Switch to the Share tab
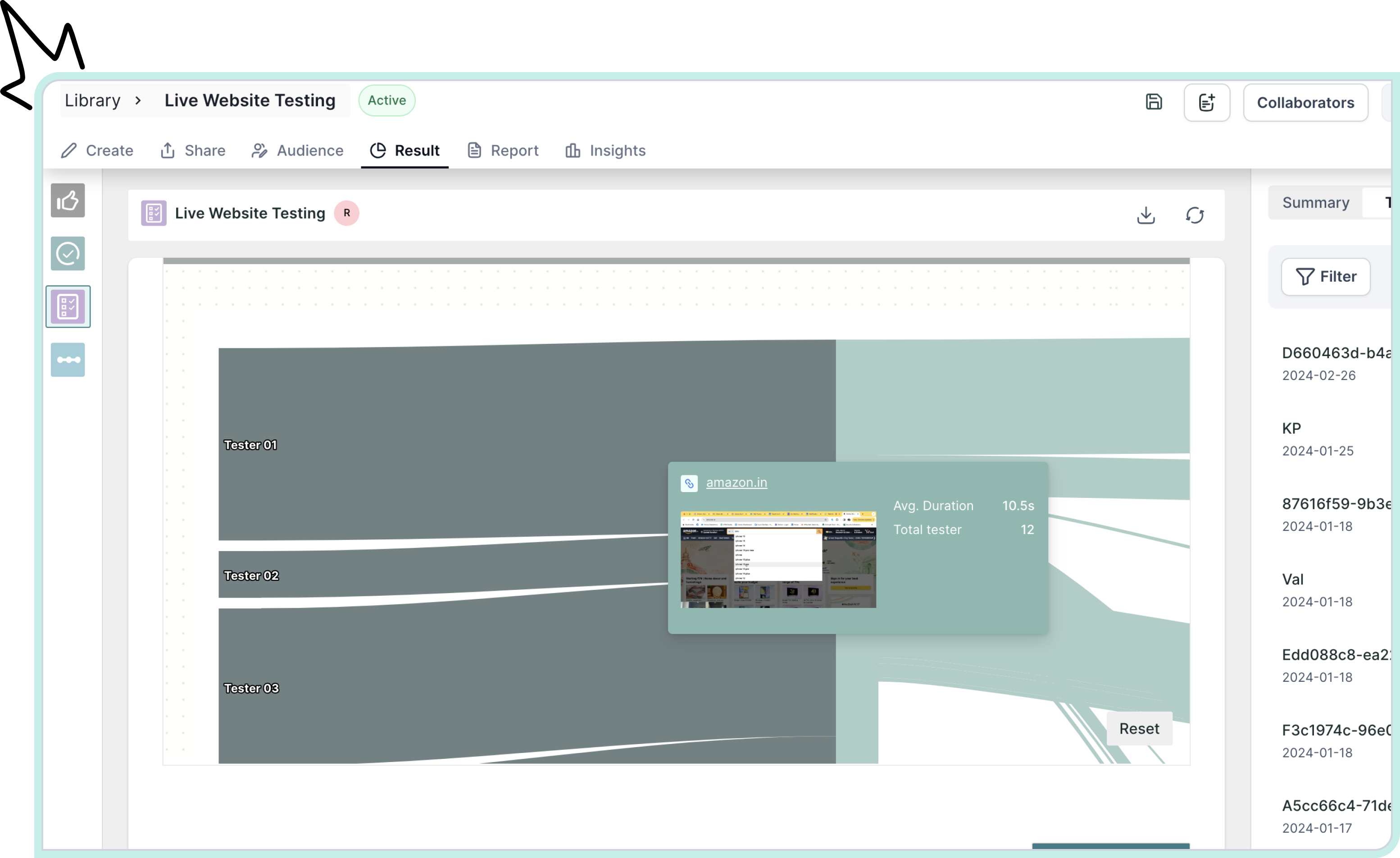The height and width of the screenshot is (858, 1400). 193,151
